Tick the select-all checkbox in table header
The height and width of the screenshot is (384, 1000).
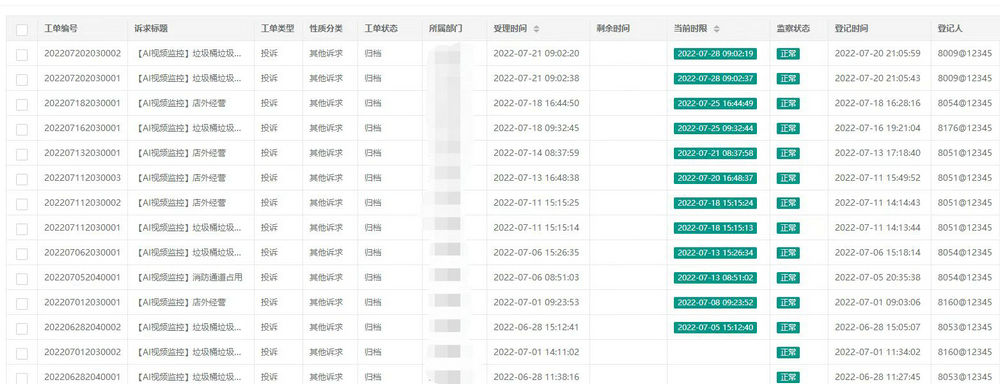point(22,29)
